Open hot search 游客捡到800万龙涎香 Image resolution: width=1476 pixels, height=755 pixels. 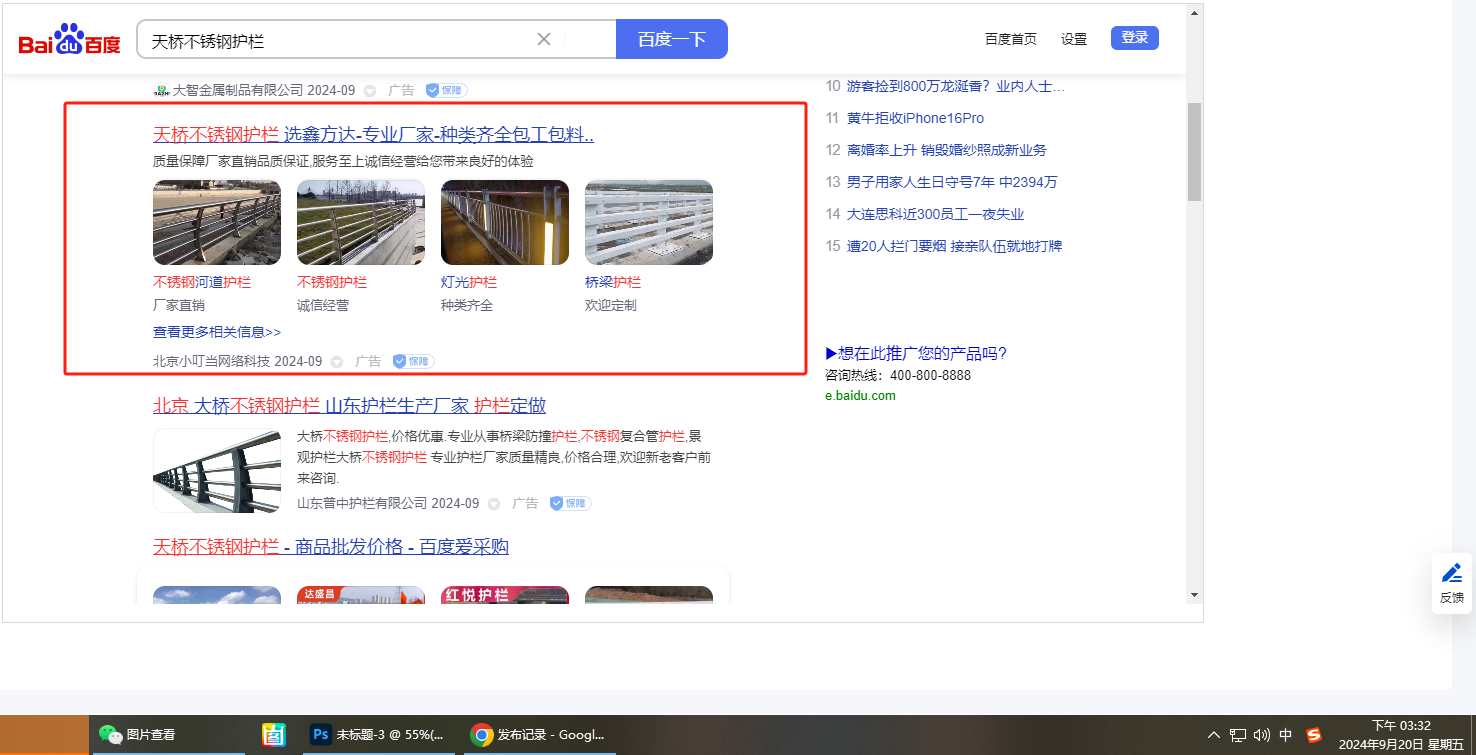click(956, 86)
